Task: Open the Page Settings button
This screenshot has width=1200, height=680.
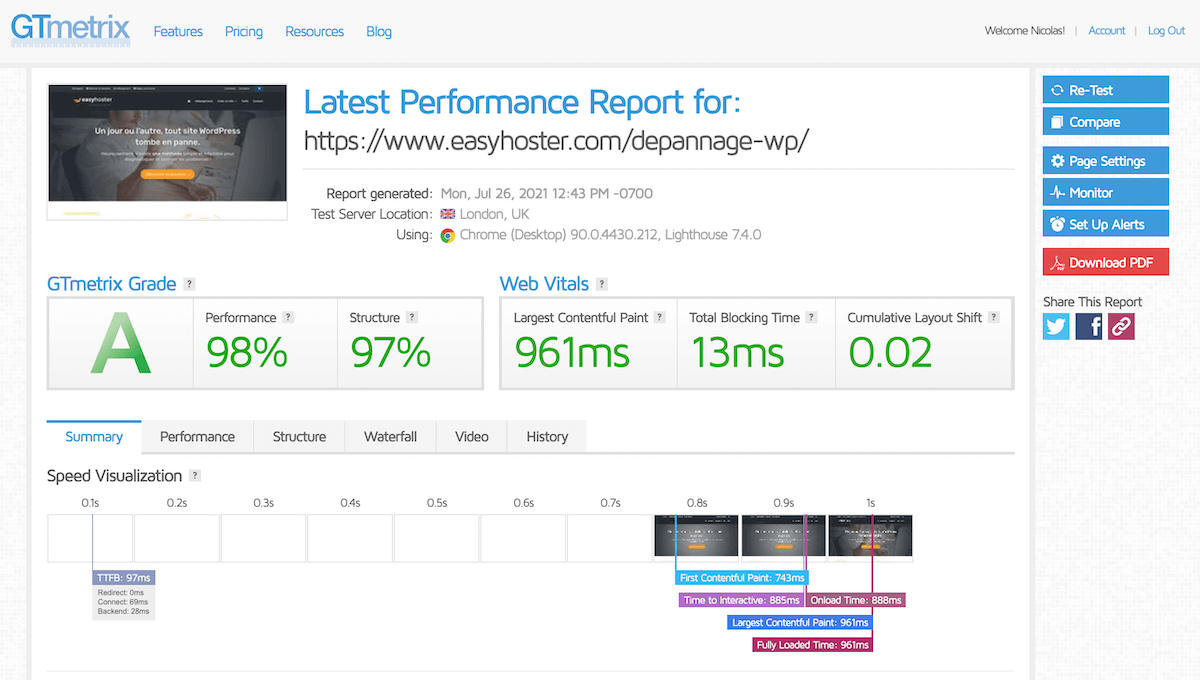Action: tap(1105, 161)
